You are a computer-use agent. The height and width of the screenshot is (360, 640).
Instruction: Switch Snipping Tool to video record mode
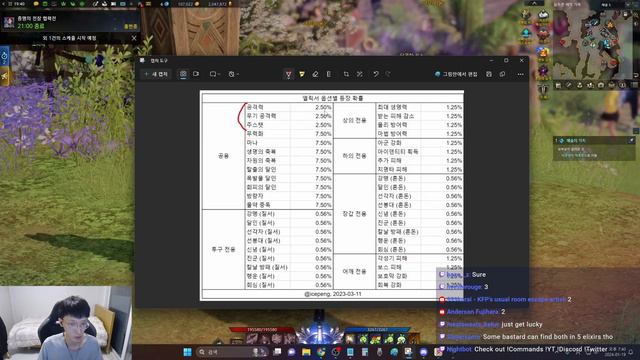pos(196,74)
